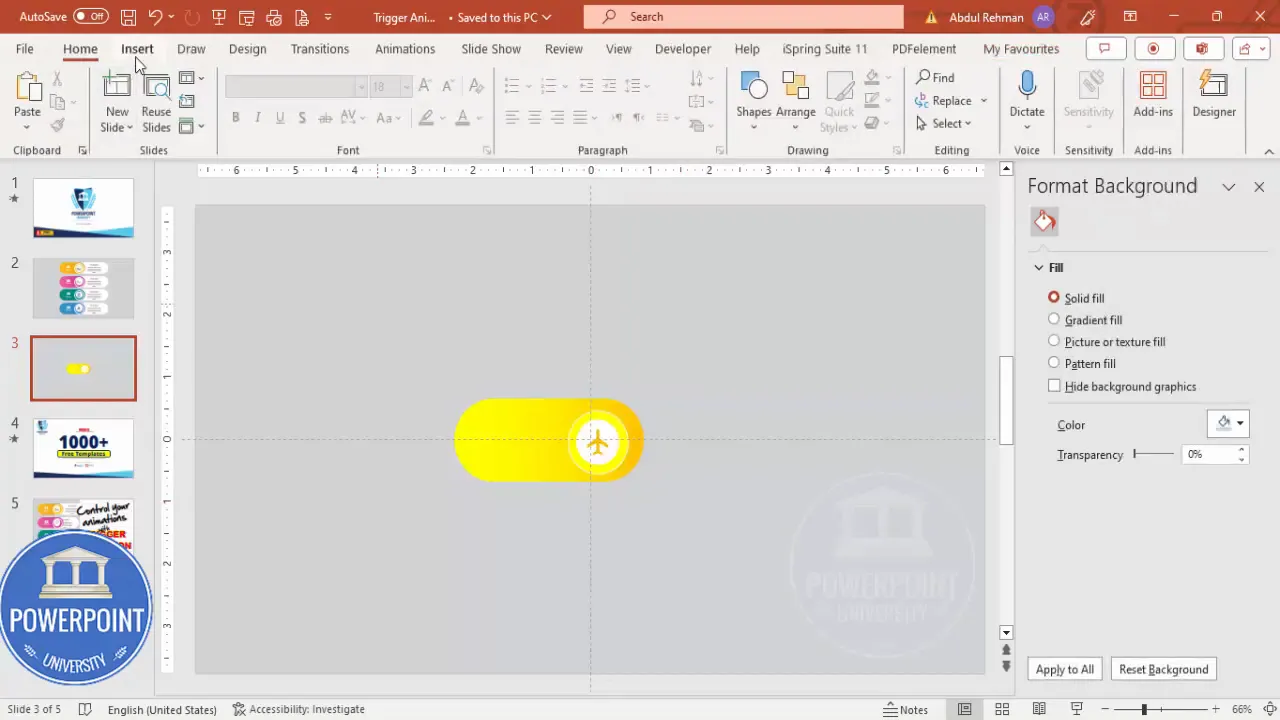Check Hide background graphics checkbox

pyautogui.click(x=1054, y=386)
